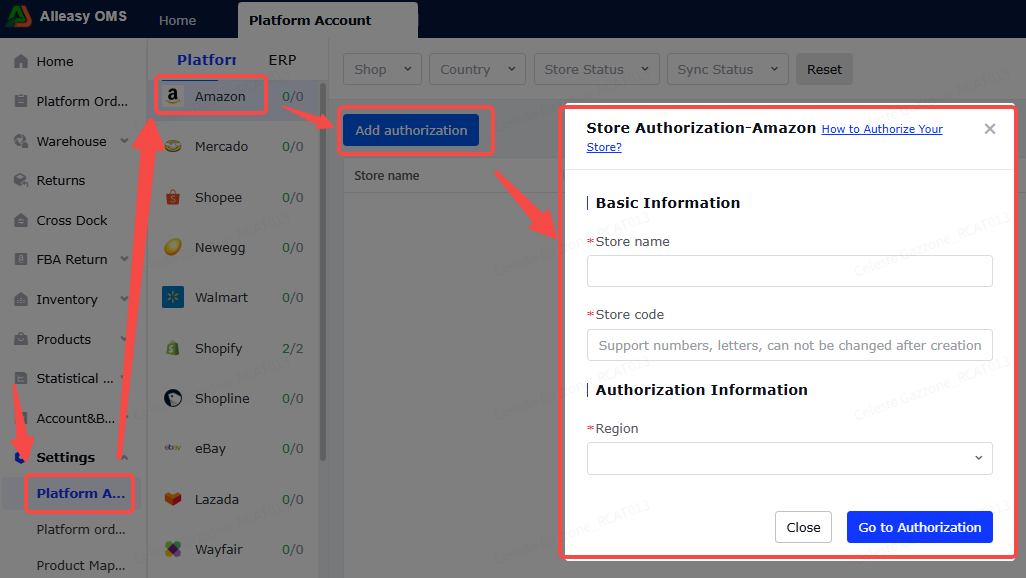Viewport: 1026px width, 578px height.
Task: Switch to the Home top tab
Action: pos(177,20)
